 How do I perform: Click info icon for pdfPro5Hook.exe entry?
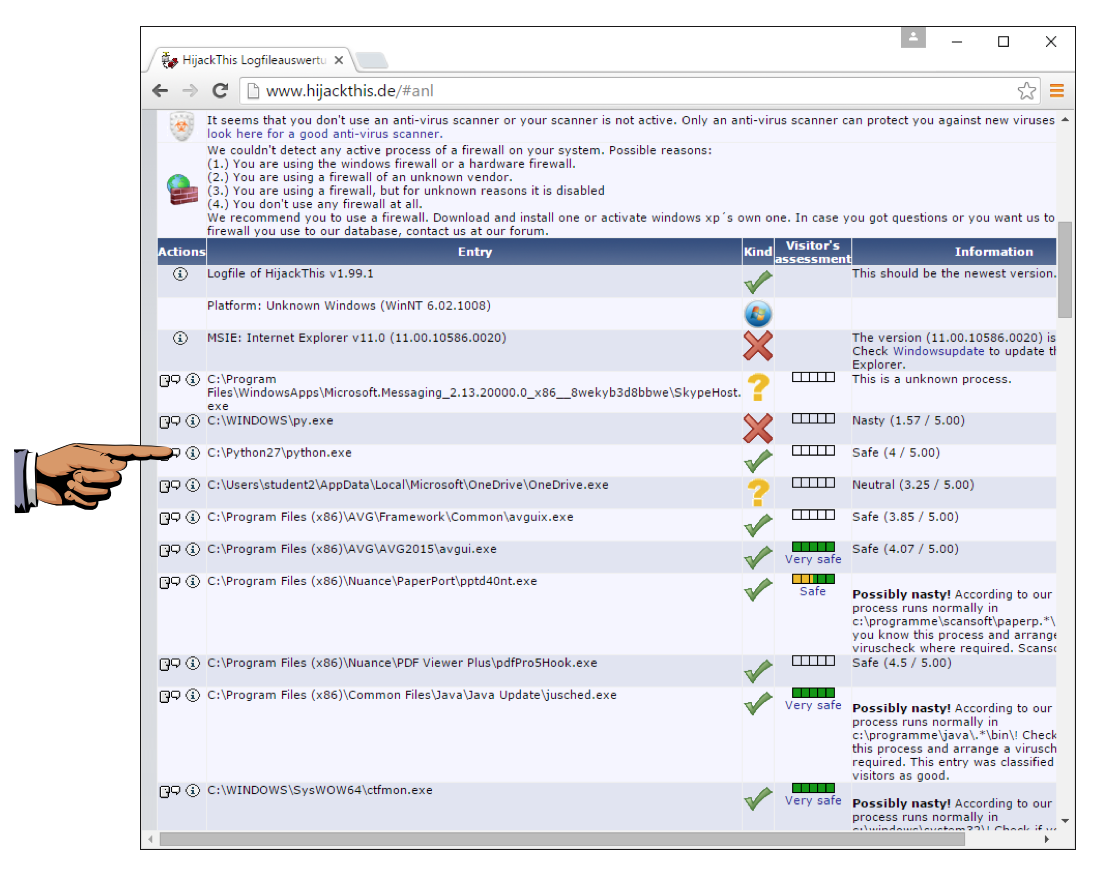click(x=193, y=663)
